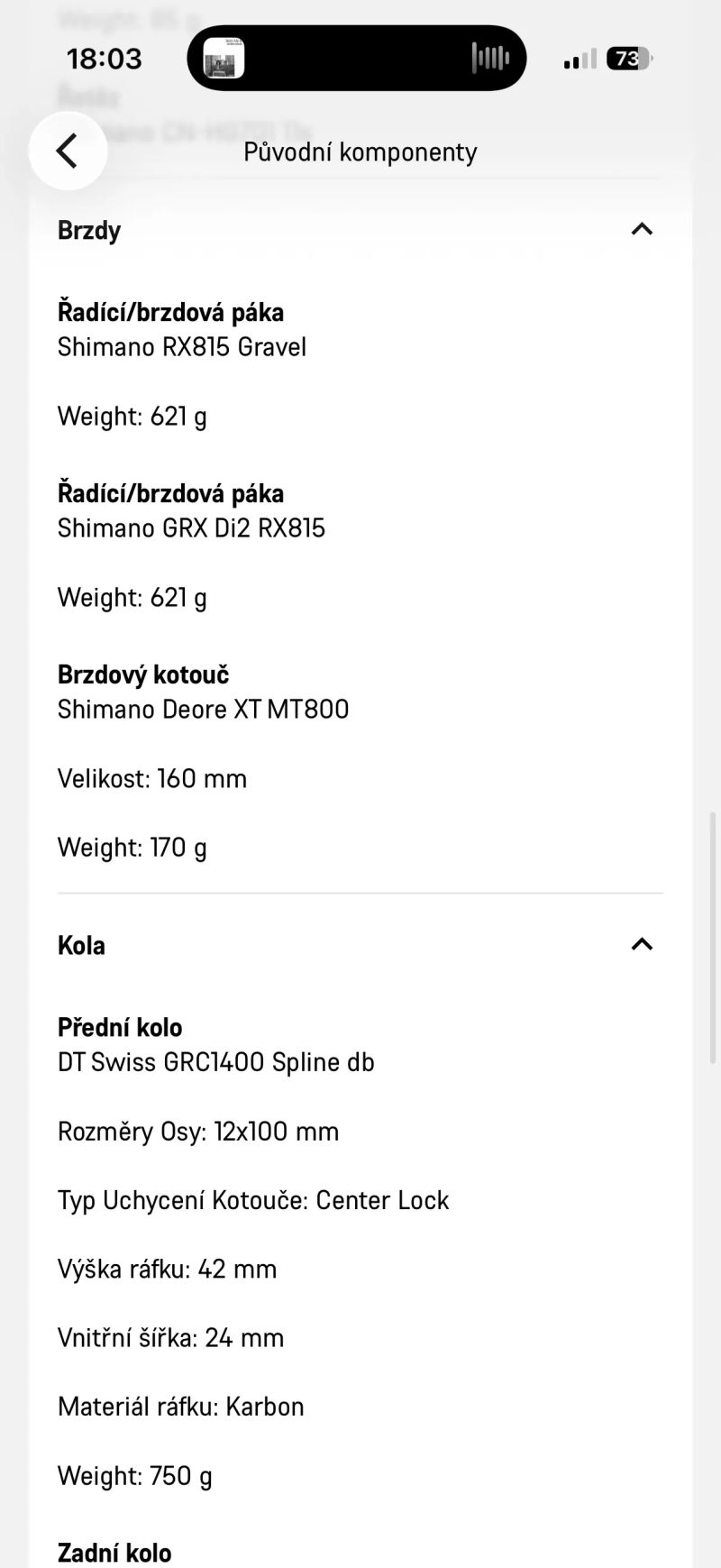Select the Shimano RX815 Gravel entry

pyautogui.click(x=182, y=347)
